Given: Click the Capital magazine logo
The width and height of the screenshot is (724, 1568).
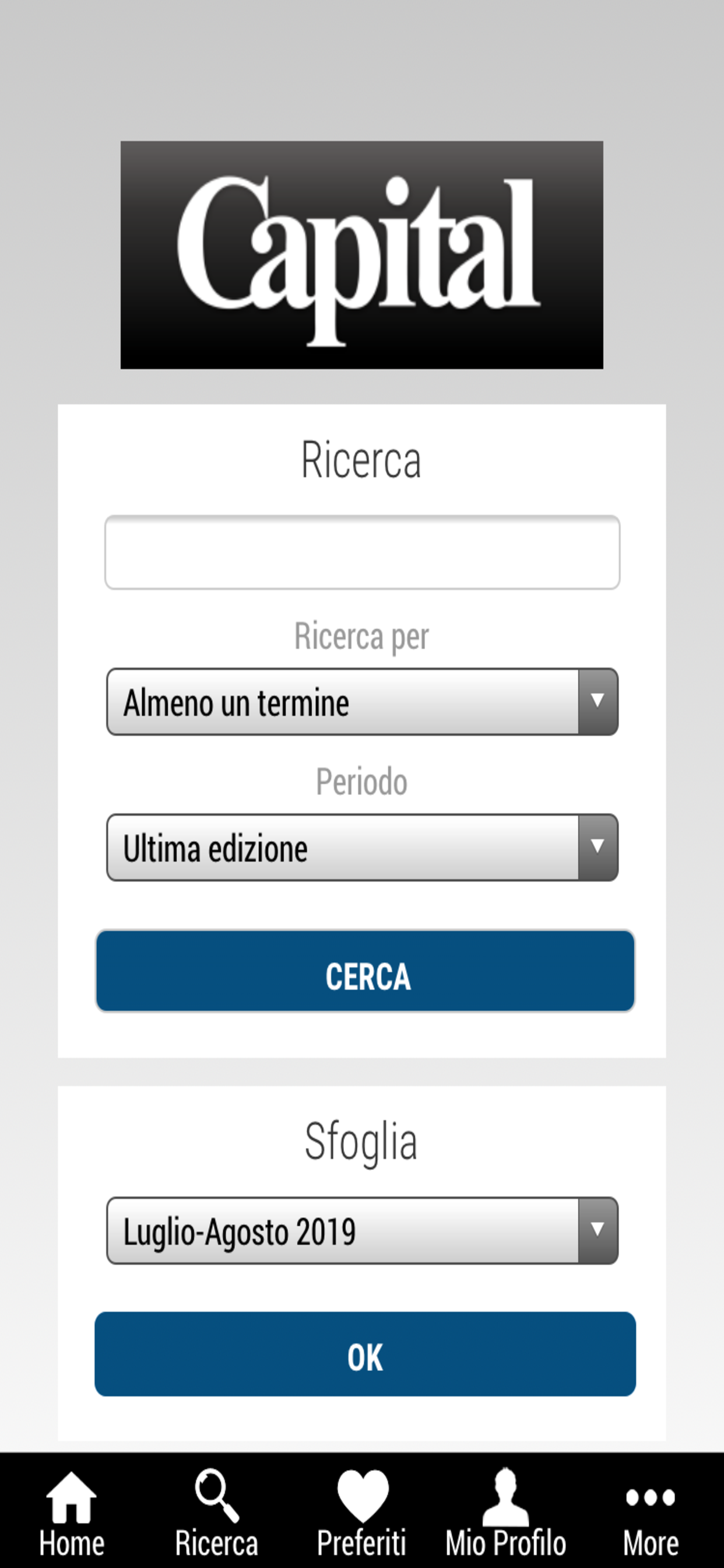Looking at the screenshot, I should (362, 255).
